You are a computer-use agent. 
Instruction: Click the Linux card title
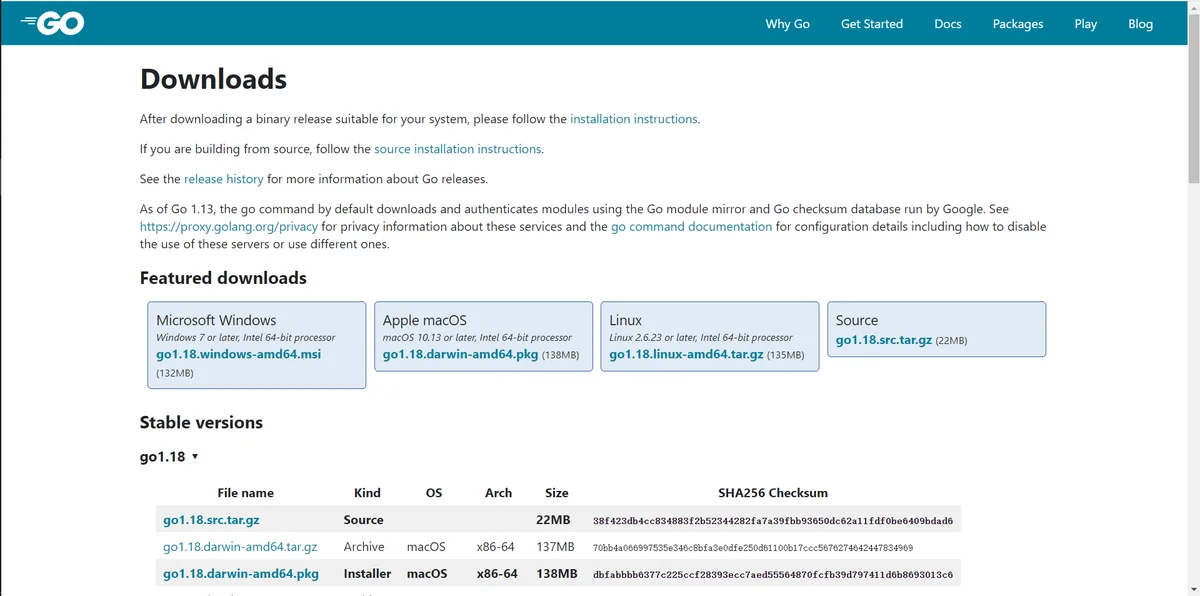pyautogui.click(x=626, y=320)
